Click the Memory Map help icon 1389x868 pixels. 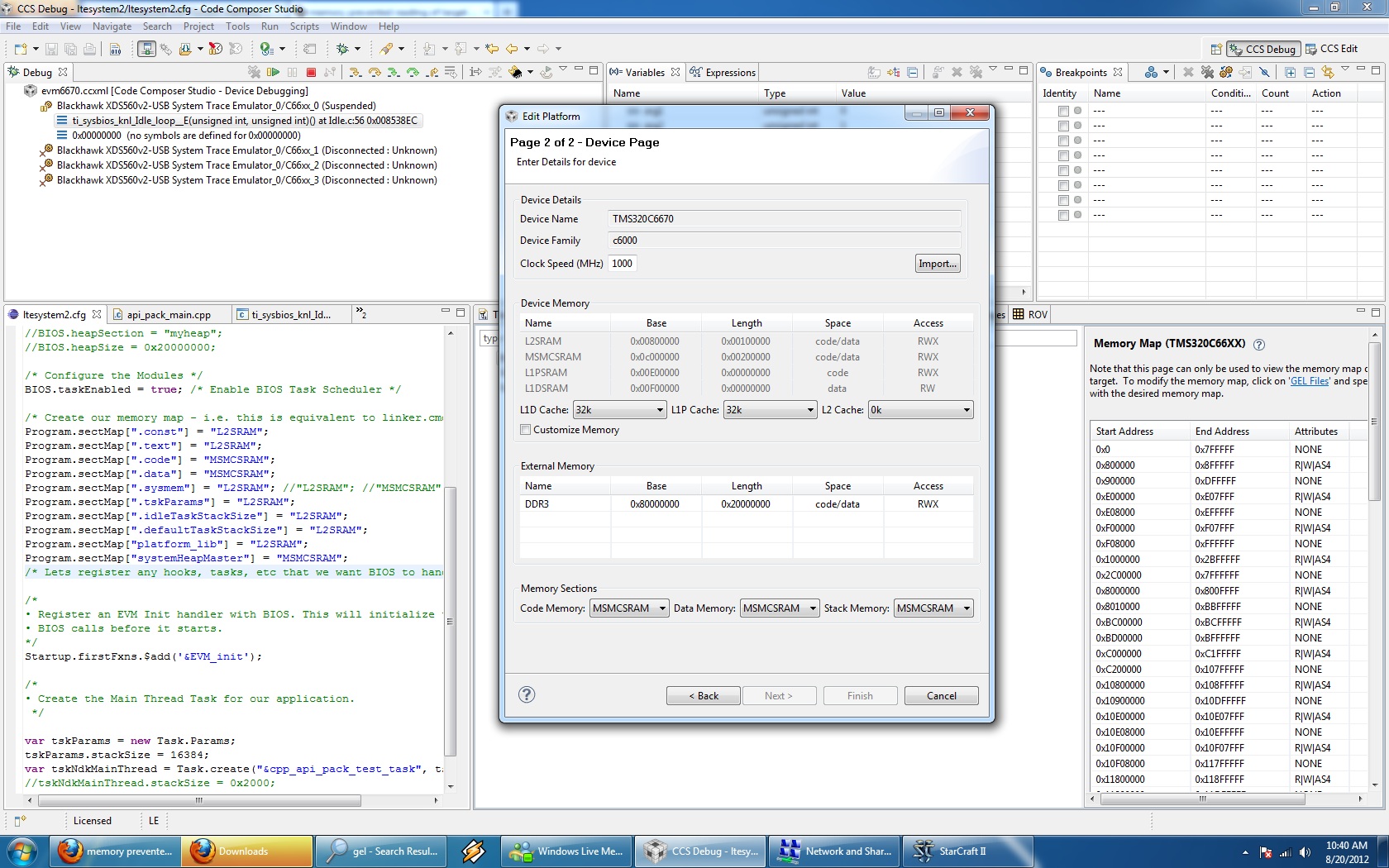pyautogui.click(x=1259, y=345)
